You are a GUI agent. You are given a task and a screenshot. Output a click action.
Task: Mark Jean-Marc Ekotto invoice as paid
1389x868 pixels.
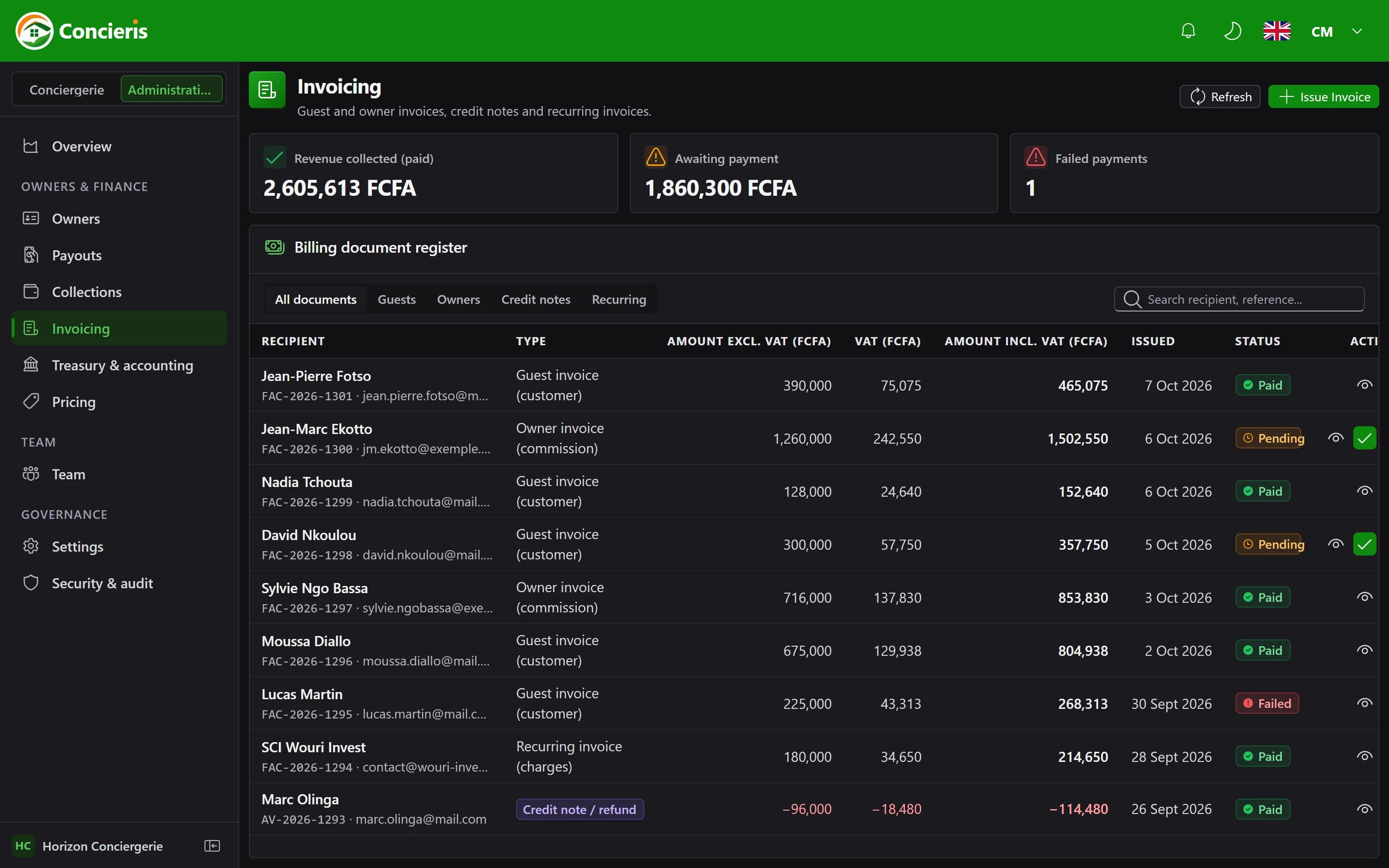click(x=1364, y=438)
